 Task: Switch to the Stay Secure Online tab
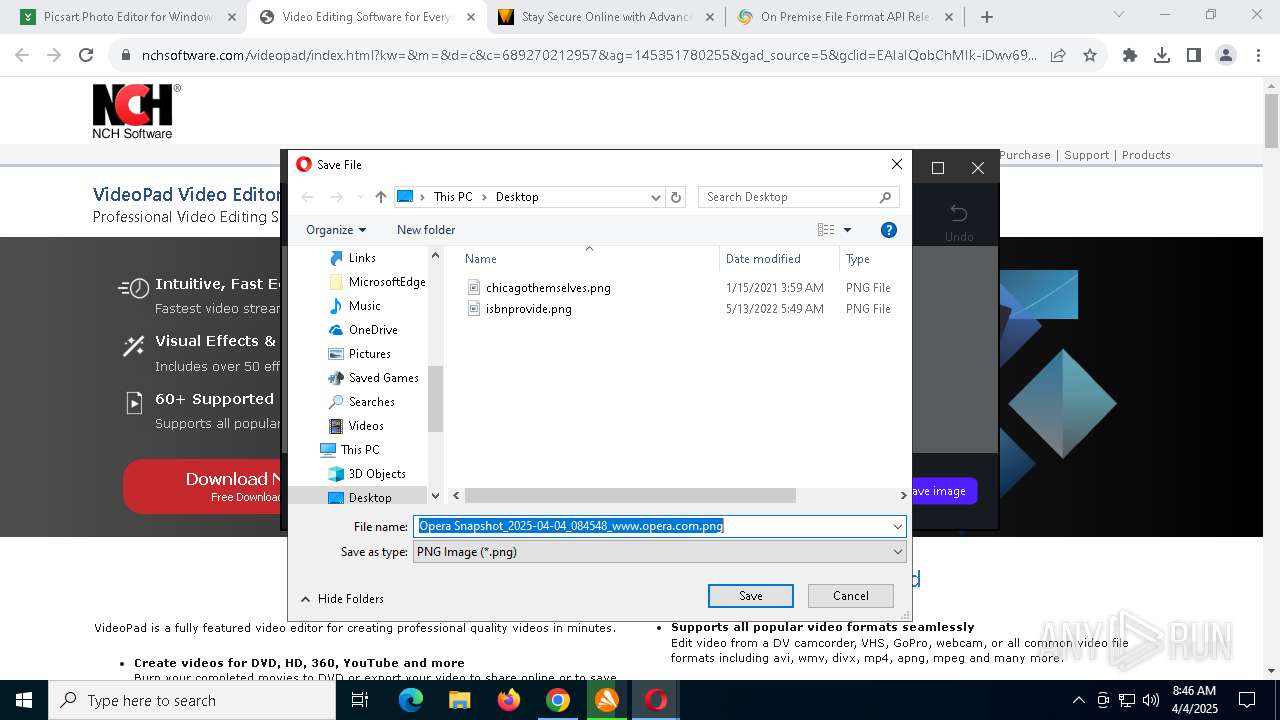605,17
